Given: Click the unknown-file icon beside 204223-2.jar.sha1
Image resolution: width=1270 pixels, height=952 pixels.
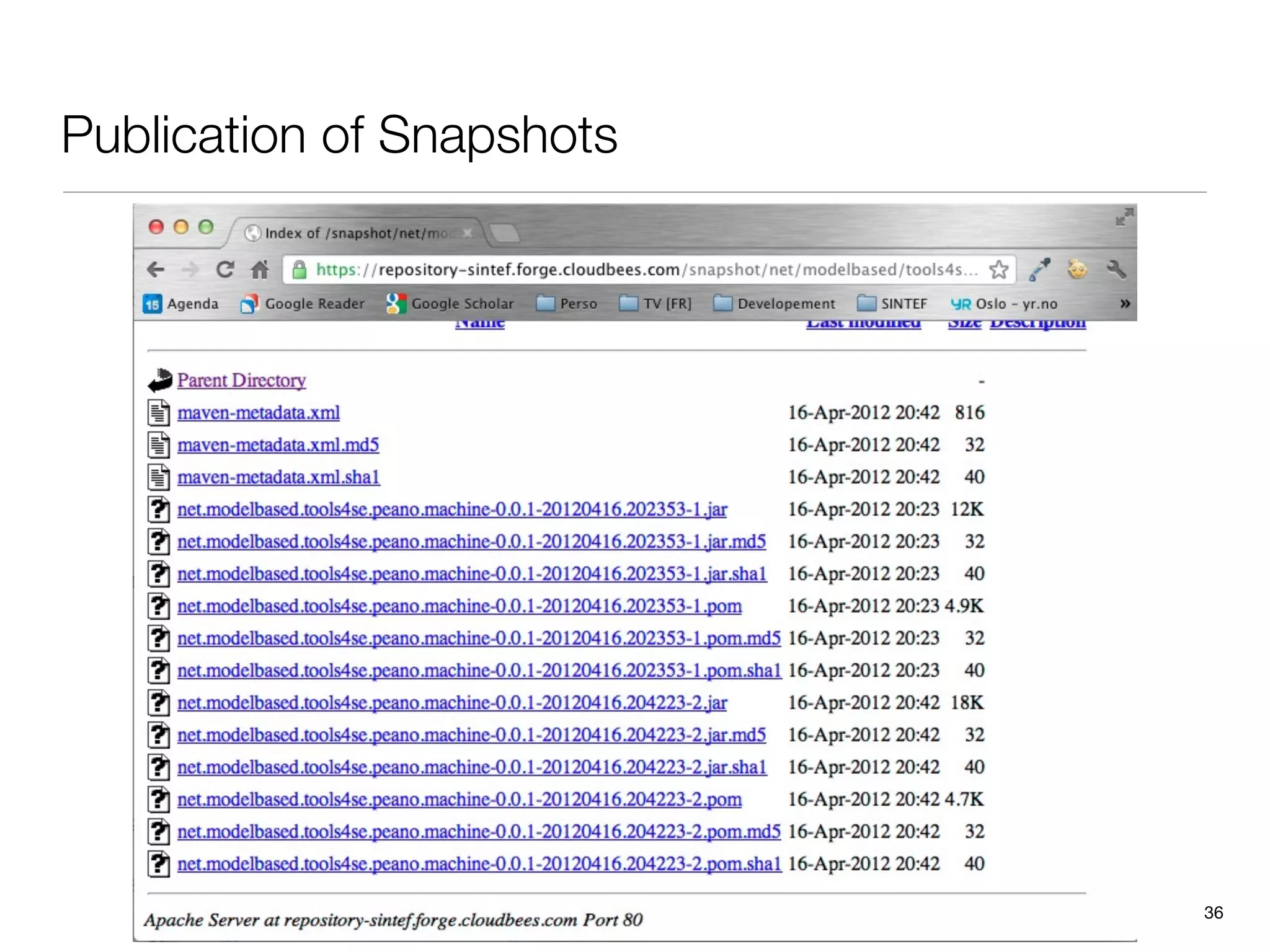Looking at the screenshot, I should pyautogui.click(x=159, y=767).
